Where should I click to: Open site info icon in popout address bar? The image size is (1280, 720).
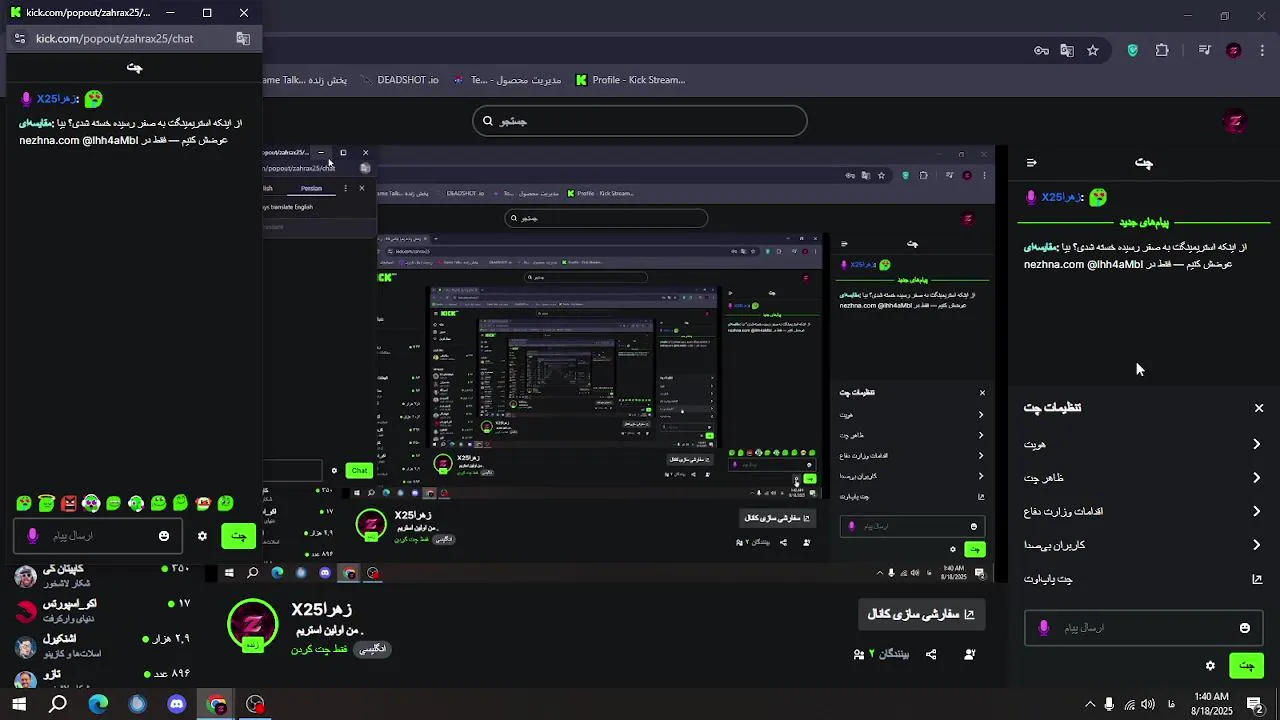[x=19, y=39]
